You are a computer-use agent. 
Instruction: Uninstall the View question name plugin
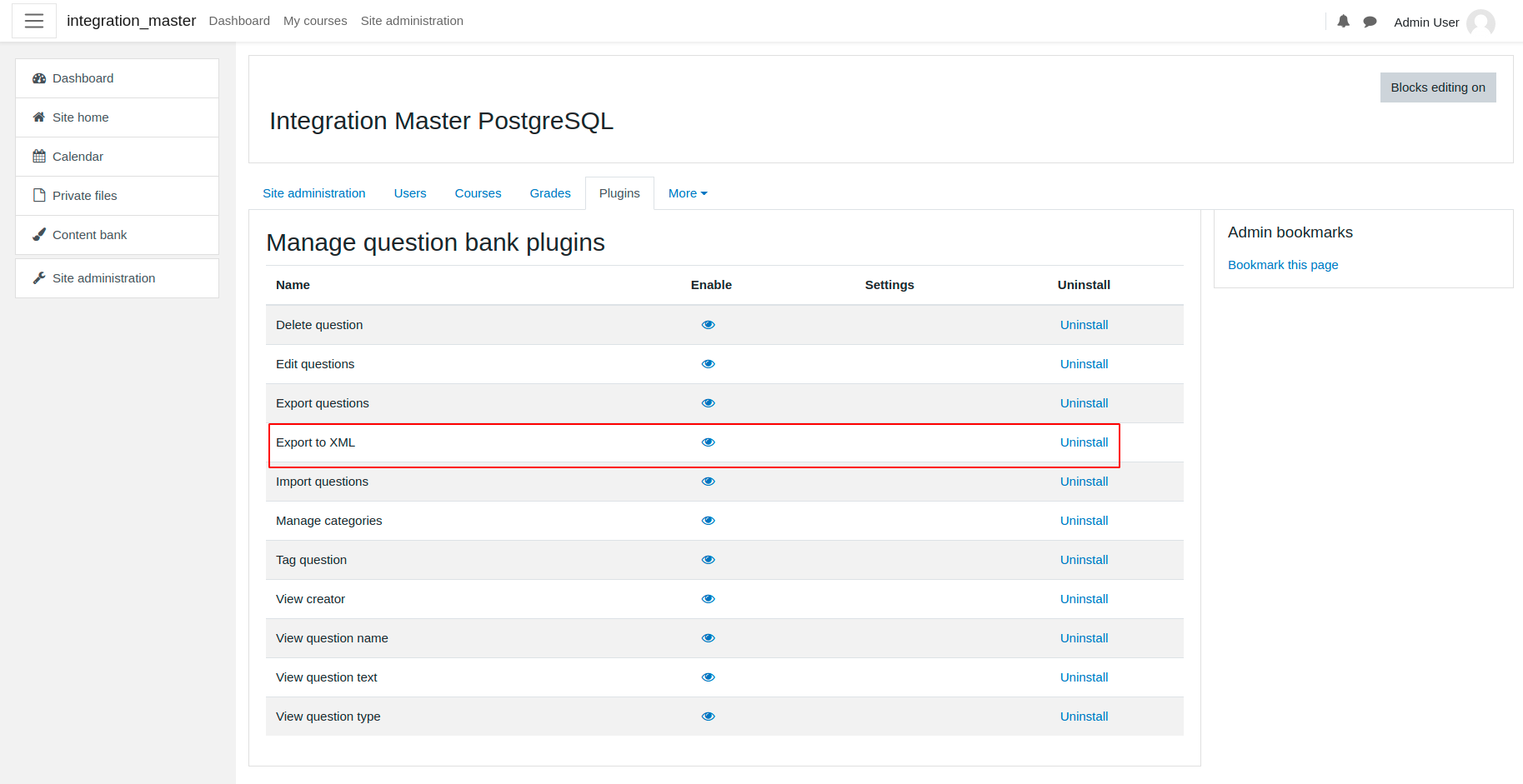[x=1084, y=638]
